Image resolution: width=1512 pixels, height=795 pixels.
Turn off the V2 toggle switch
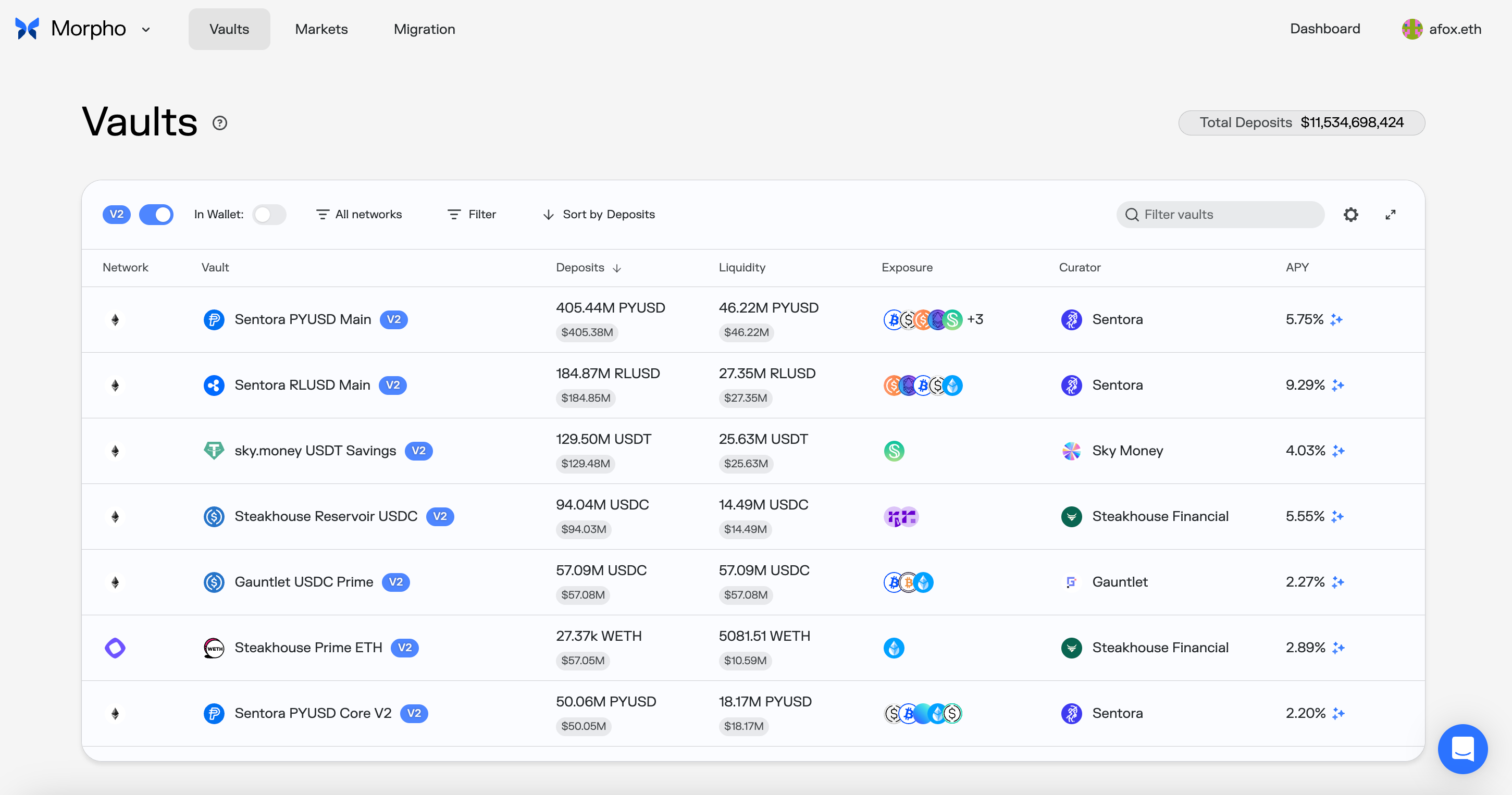pyautogui.click(x=156, y=215)
